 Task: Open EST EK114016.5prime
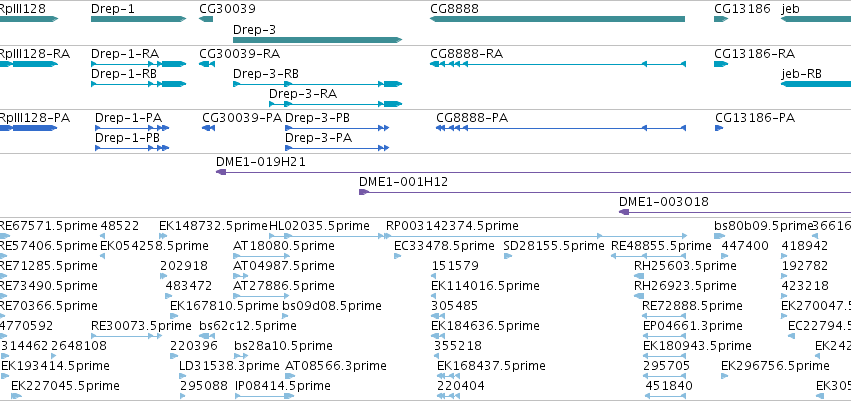486,286
